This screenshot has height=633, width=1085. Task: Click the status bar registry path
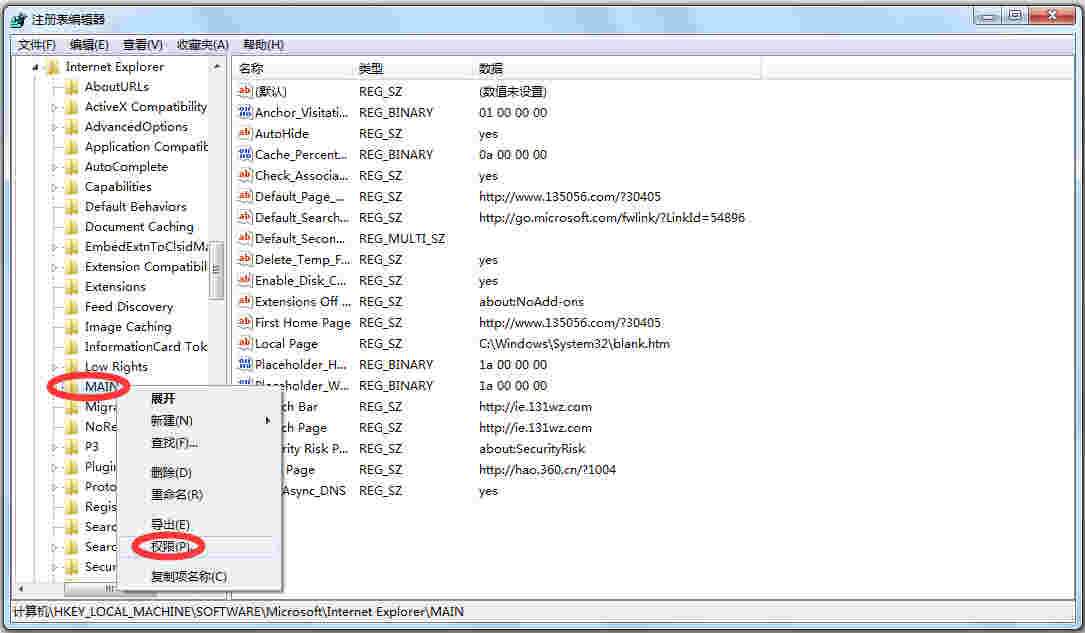coord(239,612)
